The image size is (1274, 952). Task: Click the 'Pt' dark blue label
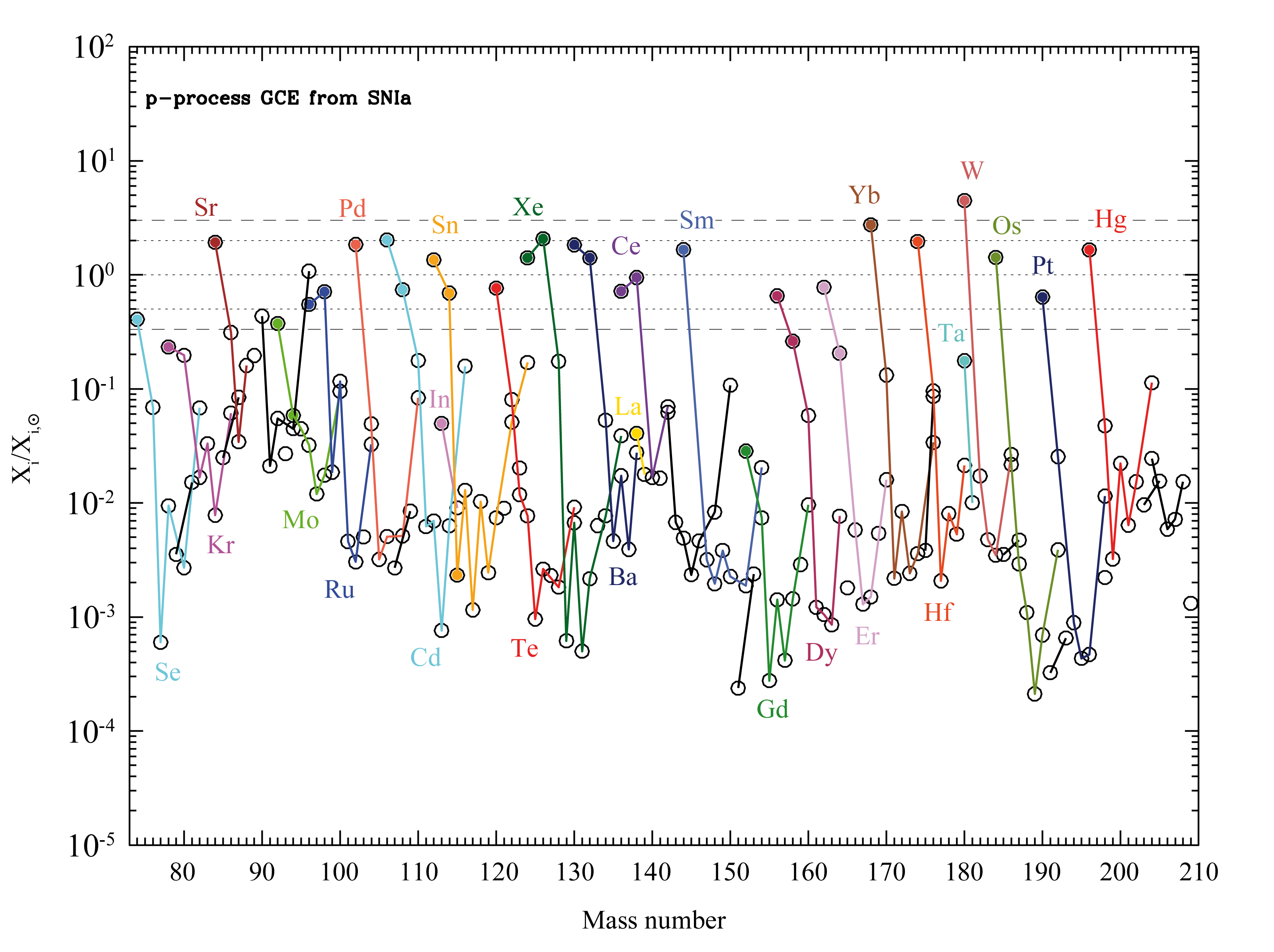1042,265
